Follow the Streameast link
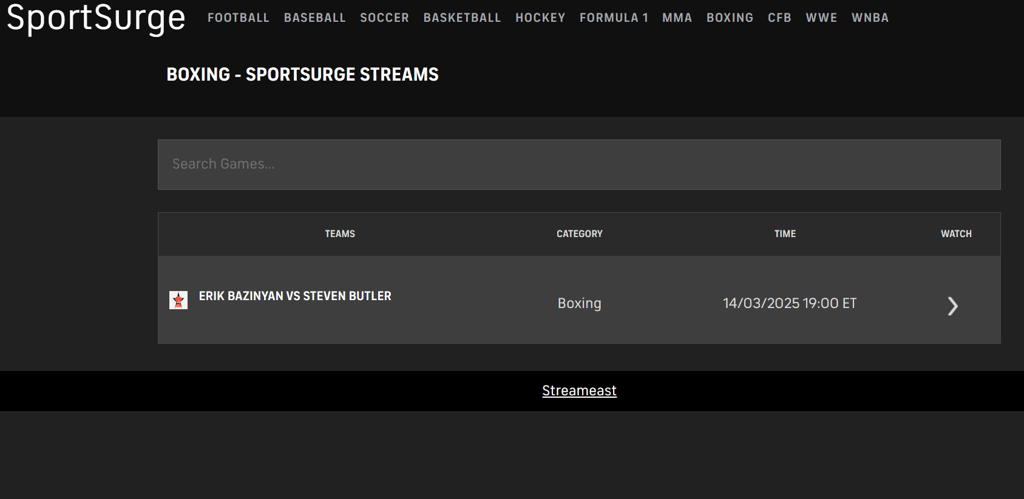The height and width of the screenshot is (499, 1024). [x=579, y=391]
